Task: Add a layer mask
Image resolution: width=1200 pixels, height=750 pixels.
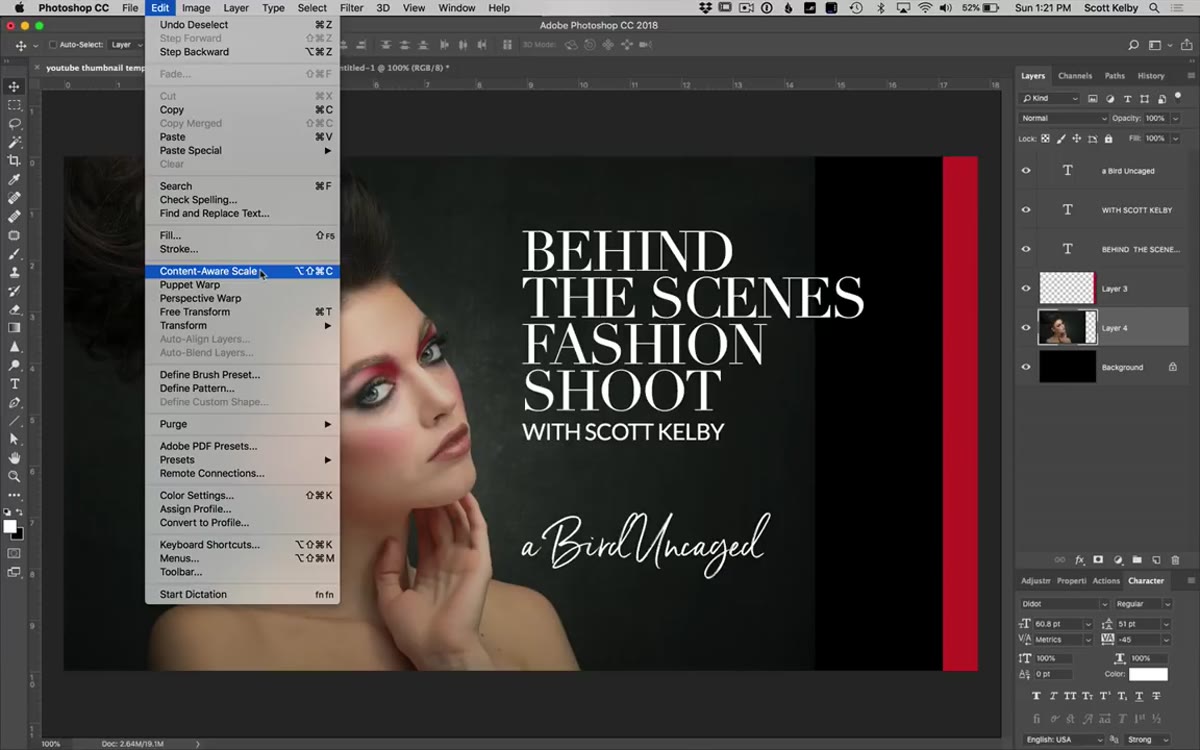Action: coord(1098,560)
